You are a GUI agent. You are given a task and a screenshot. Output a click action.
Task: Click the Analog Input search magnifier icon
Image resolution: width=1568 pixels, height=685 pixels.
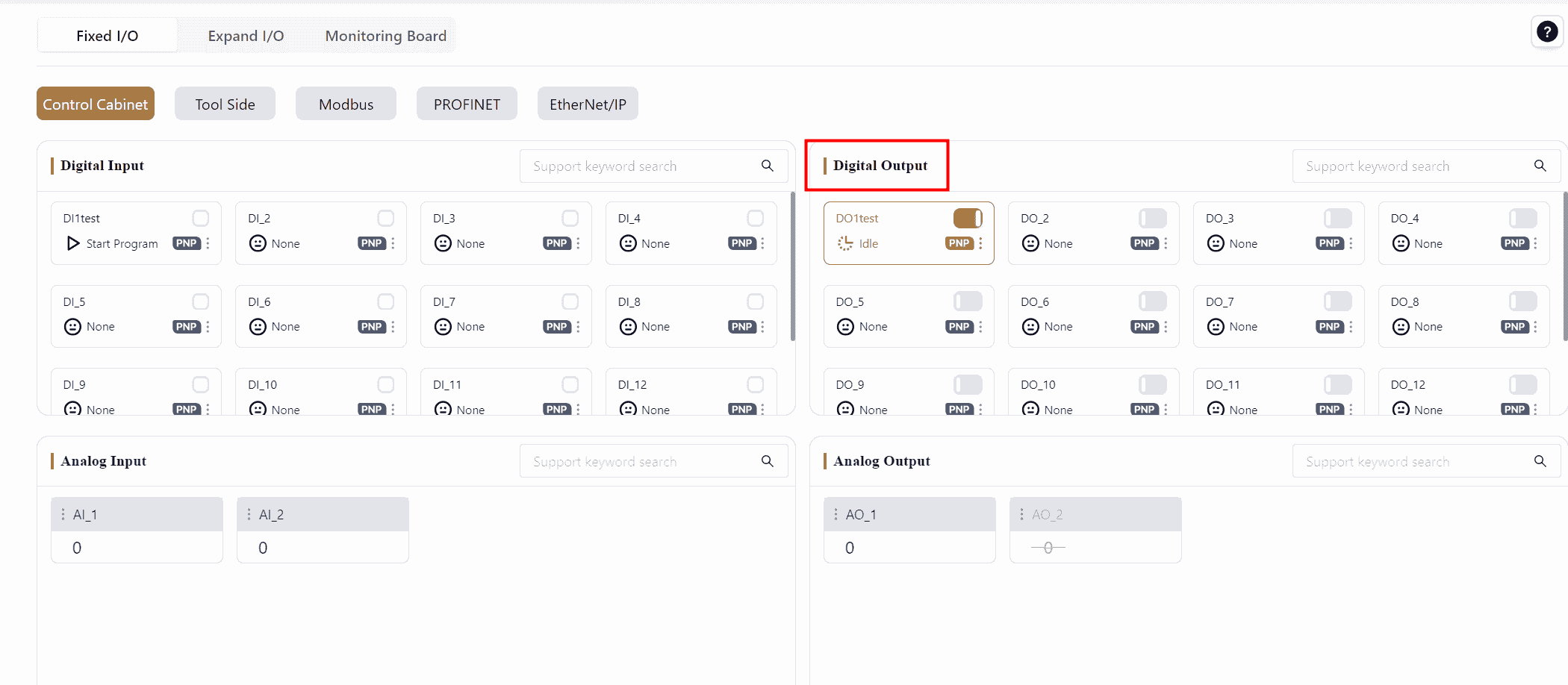coord(767,461)
